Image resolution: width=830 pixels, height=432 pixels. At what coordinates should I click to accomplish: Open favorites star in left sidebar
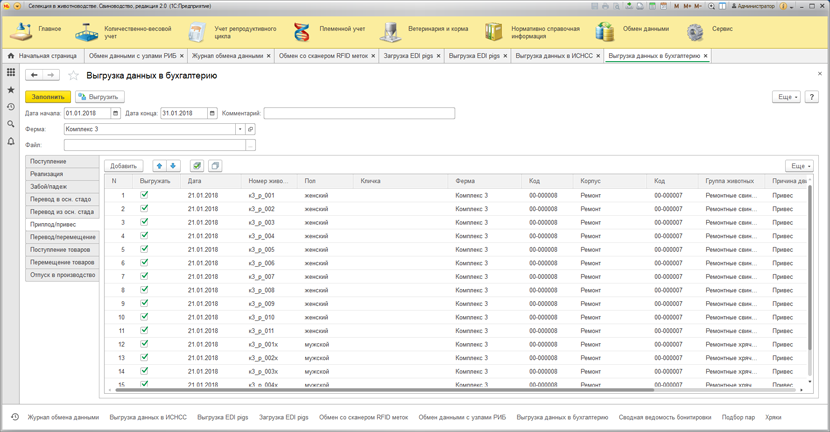(x=11, y=90)
